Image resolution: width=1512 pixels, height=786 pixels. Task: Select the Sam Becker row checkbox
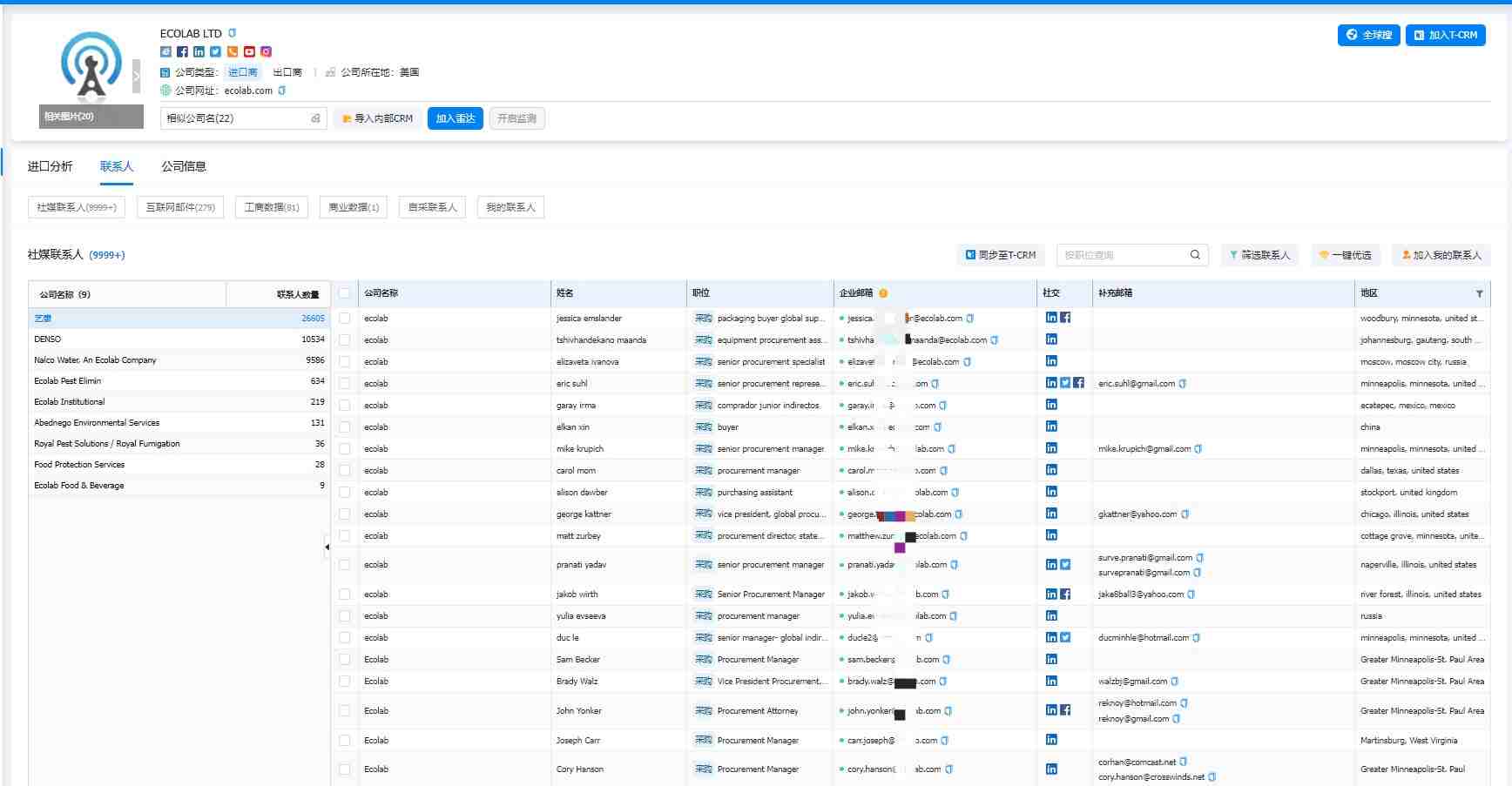[x=345, y=659]
